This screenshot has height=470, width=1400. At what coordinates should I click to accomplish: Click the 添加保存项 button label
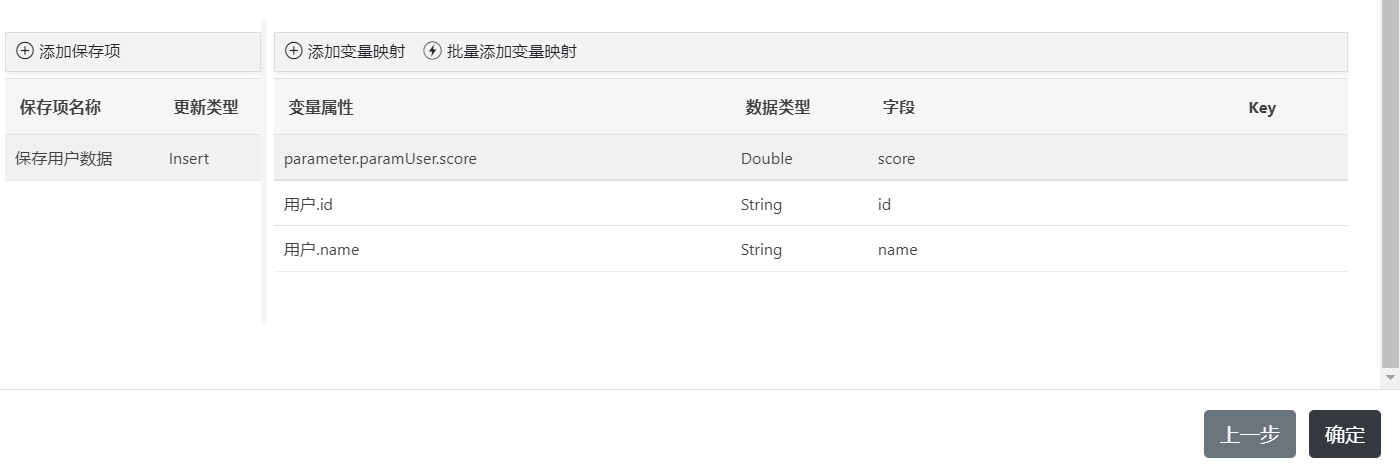tap(80, 51)
